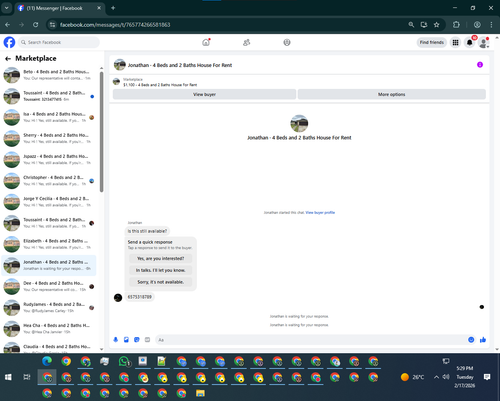The width and height of the screenshot is (500, 401).
Task: Open Chrome zoom magnifier icon in address bar
Action: [411, 25]
